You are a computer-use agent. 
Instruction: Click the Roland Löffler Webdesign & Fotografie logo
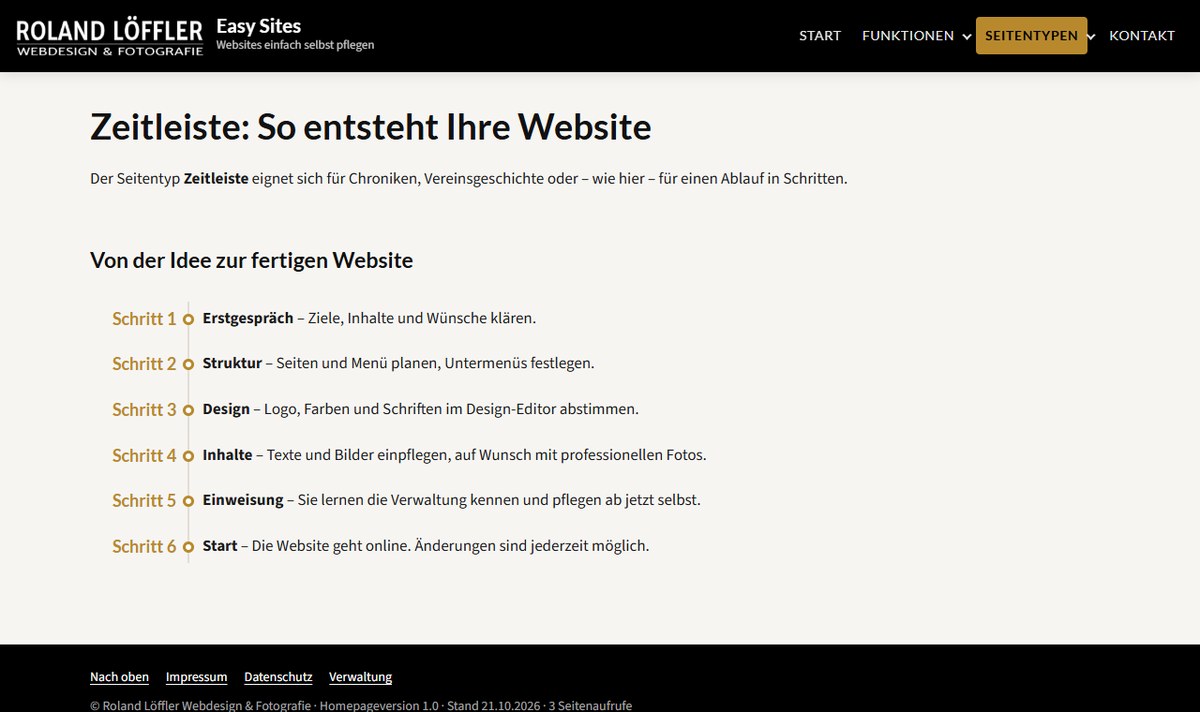click(x=110, y=36)
